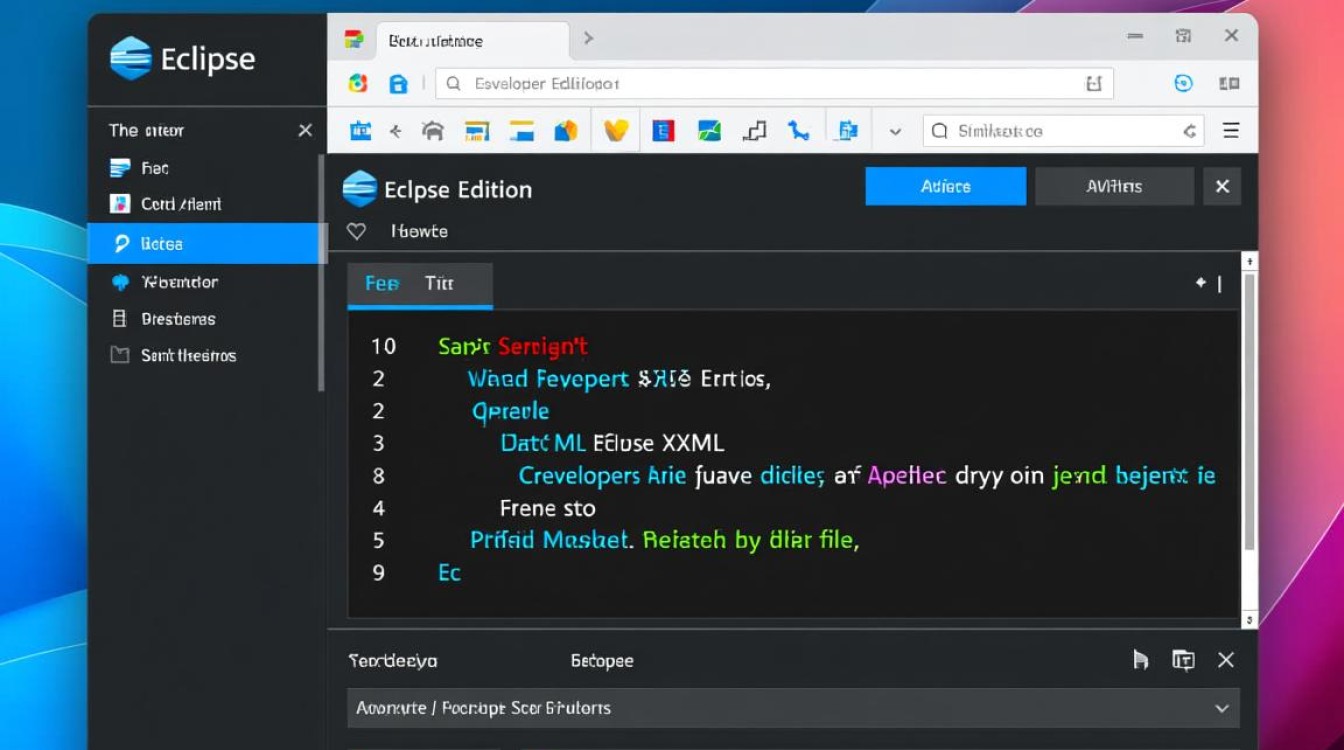Close the bottom panel with its X

point(1226,660)
